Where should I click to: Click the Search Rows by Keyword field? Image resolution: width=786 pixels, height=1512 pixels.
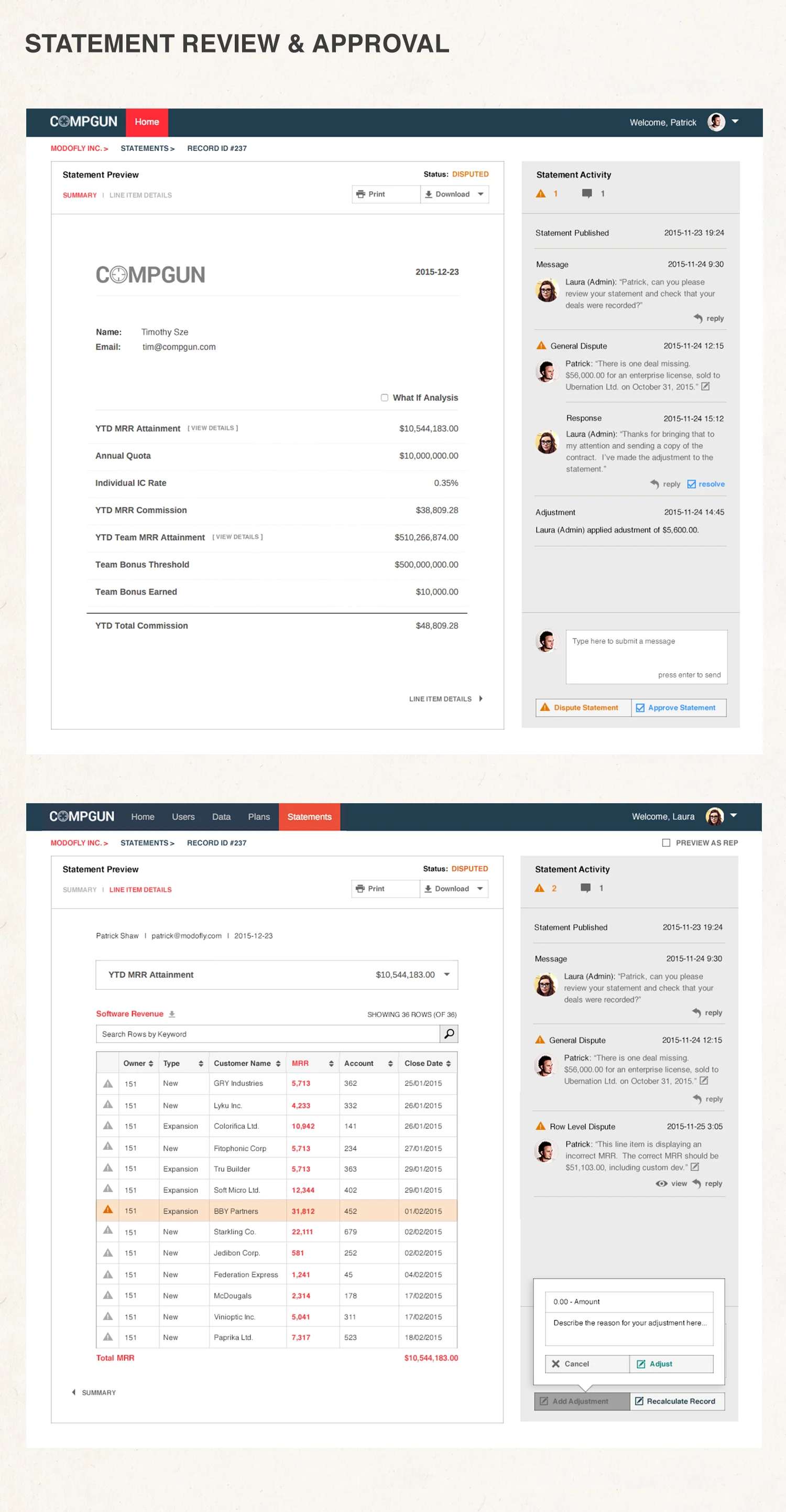coord(268,1034)
